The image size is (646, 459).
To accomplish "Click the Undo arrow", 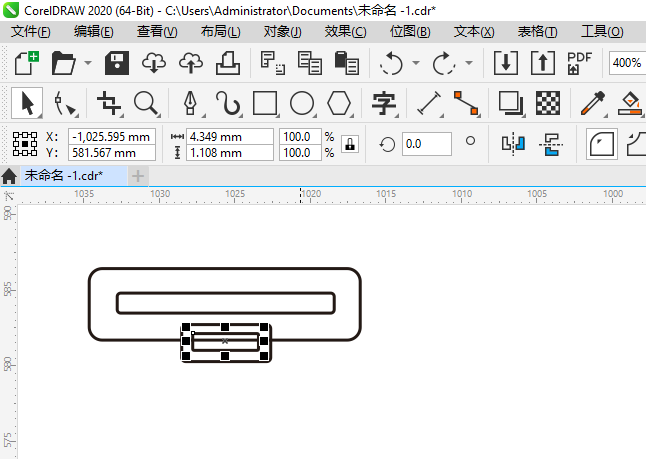I will coord(391,63).
